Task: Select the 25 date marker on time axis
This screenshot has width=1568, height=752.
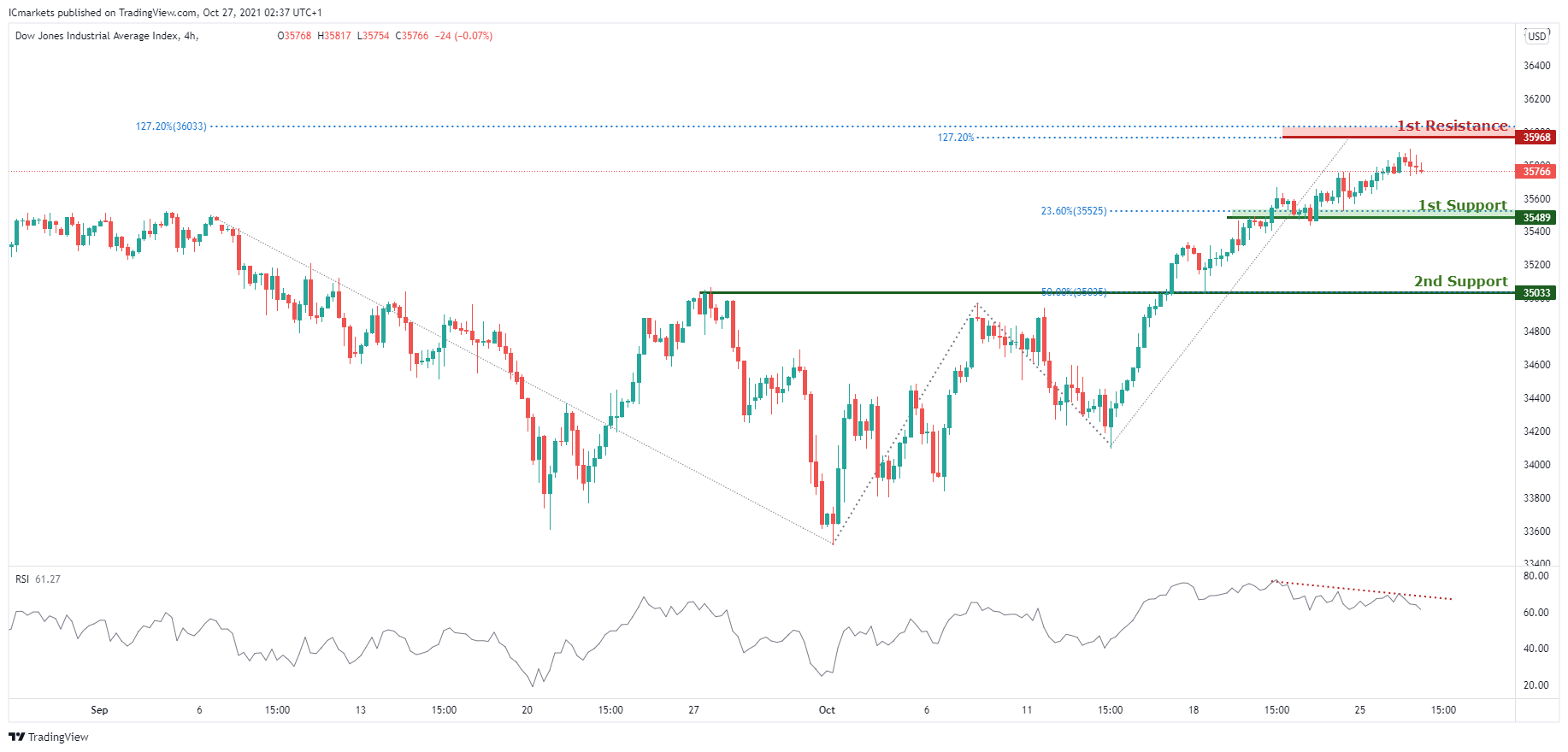Action: point(1359,710)
